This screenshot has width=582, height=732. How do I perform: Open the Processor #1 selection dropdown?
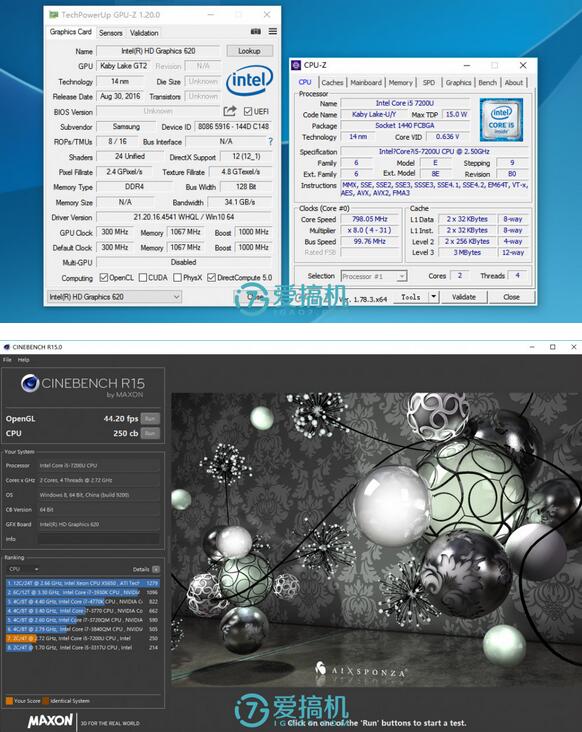pyautogui.click(x=374, y=276)
